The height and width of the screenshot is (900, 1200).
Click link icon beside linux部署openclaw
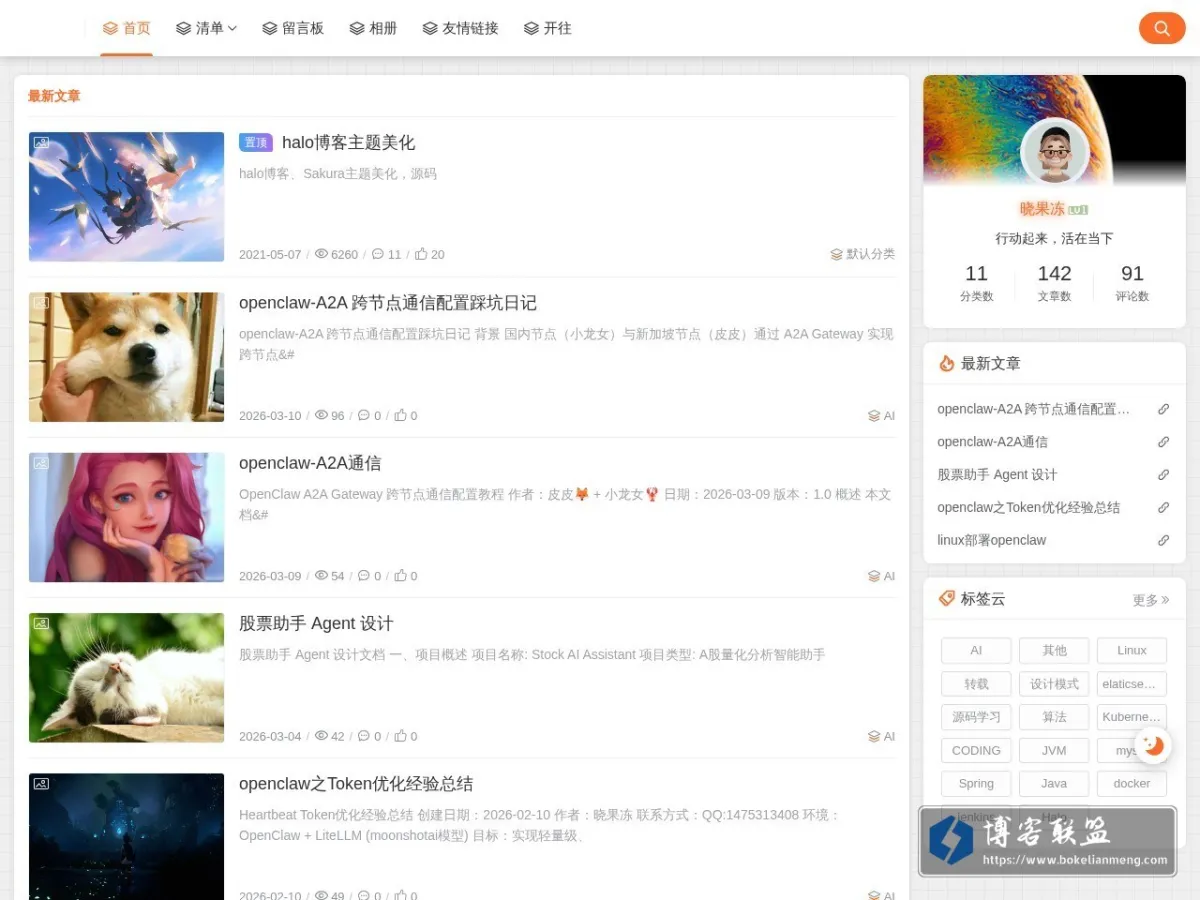[x=1163, y=540]
